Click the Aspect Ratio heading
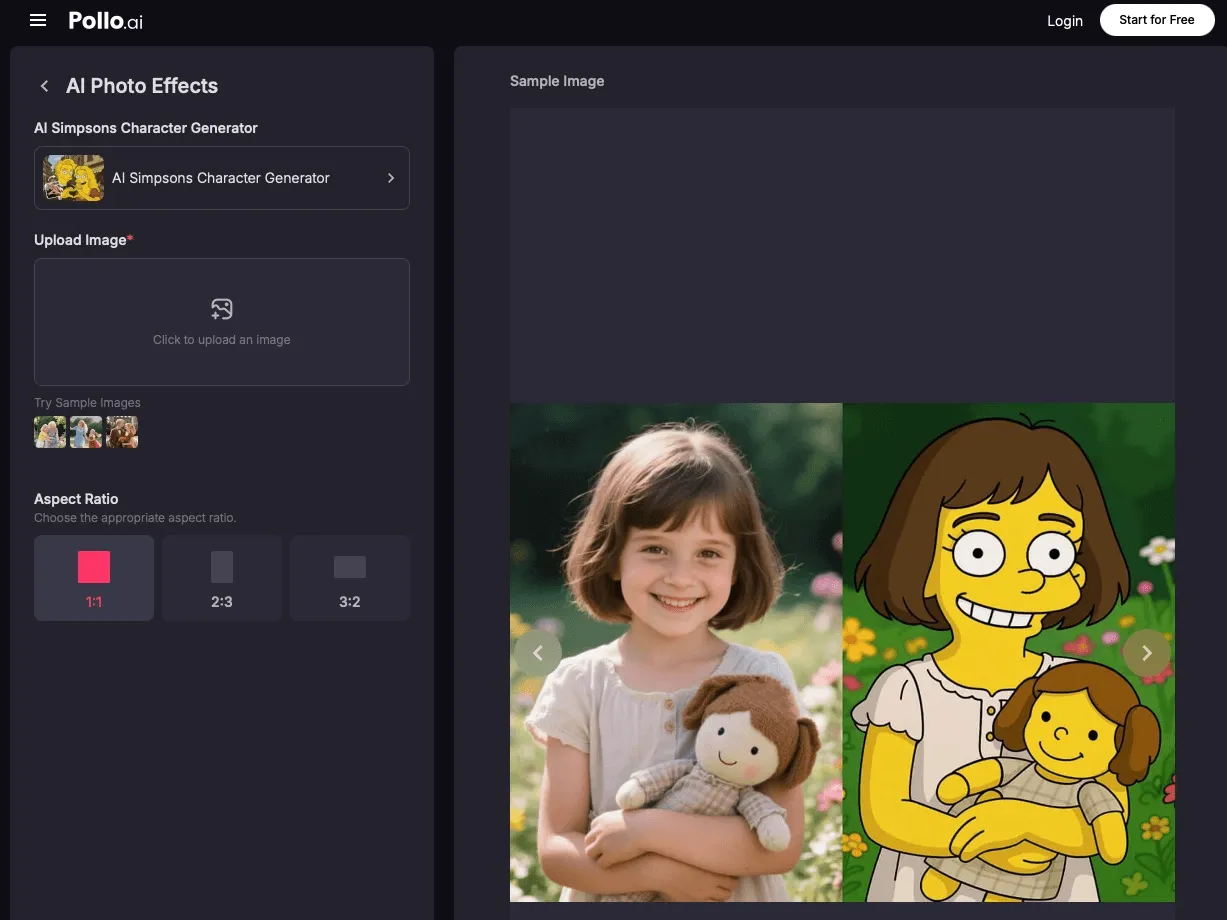 click(76, 499)
